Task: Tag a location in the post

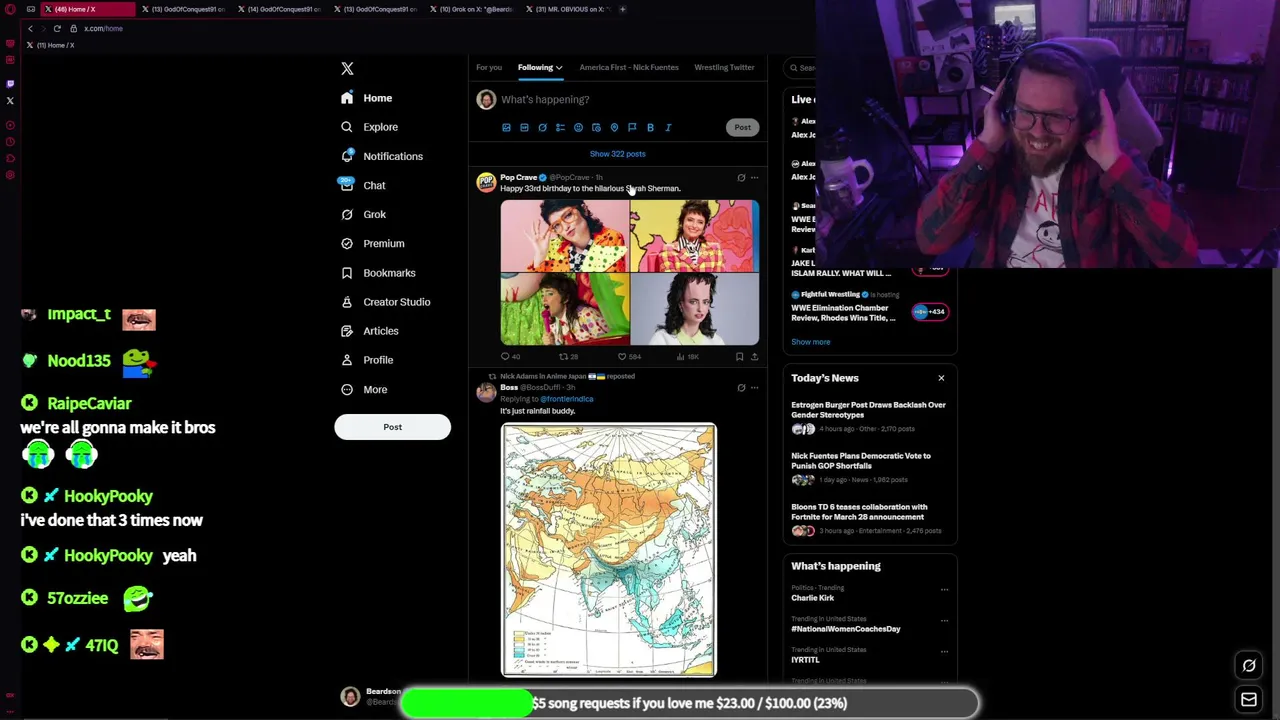Action: (614, 128)
